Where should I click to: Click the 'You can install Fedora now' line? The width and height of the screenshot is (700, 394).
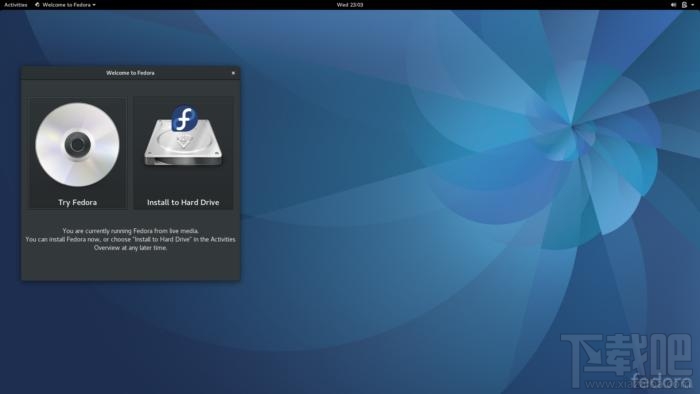[130, 239]
